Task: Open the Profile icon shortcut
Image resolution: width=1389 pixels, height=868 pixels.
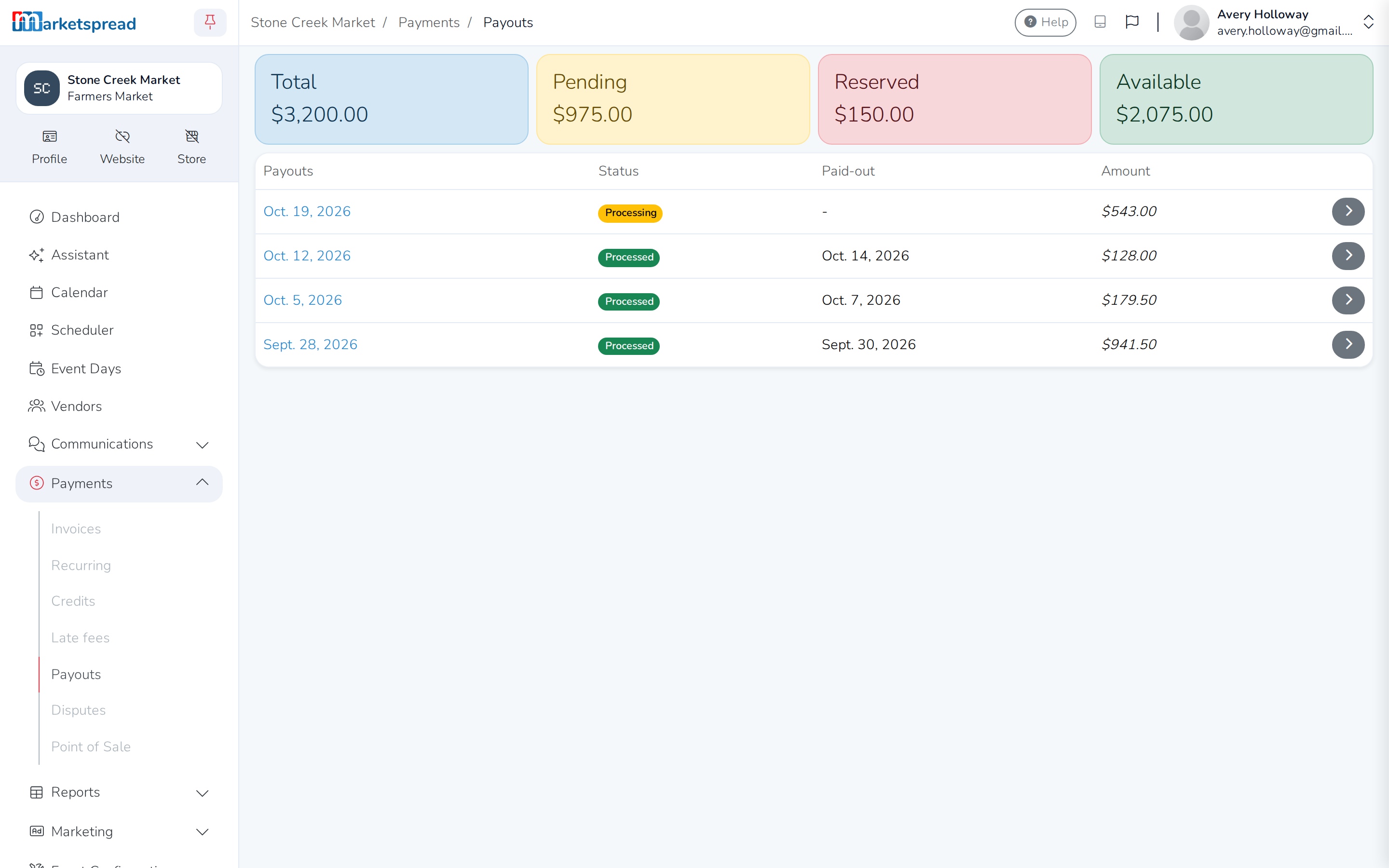Action: tap(49, 147)
